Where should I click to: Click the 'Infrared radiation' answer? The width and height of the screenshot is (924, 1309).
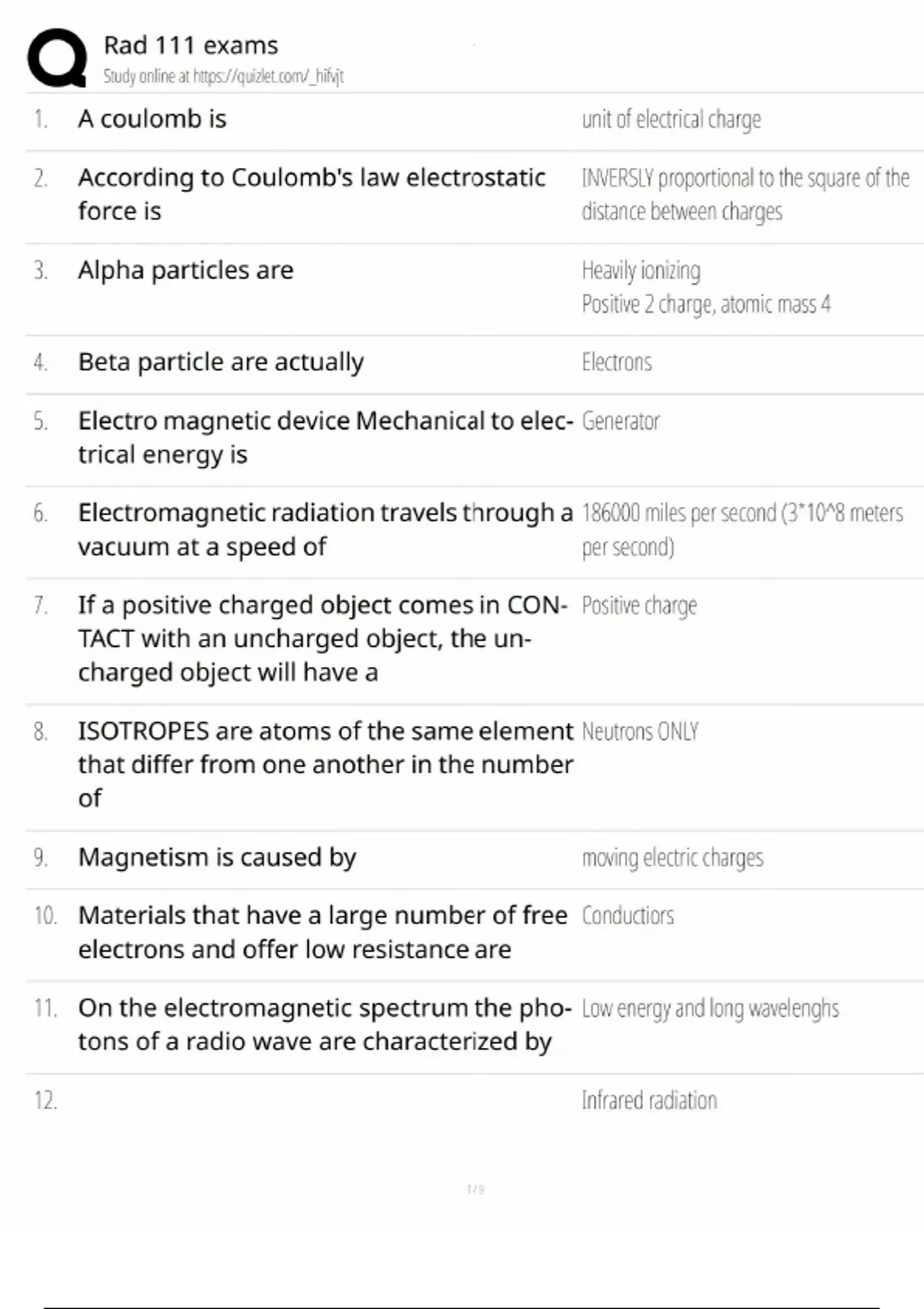click(x=649, y=1100)
